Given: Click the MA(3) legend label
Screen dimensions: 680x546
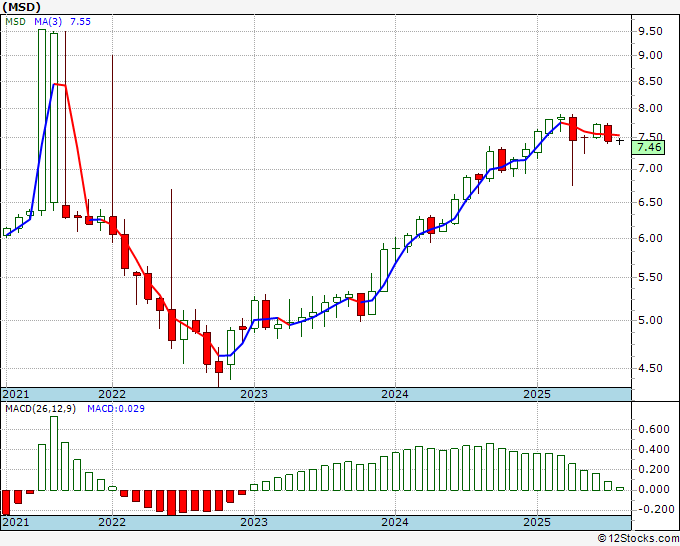Looking at the screenshot, I should [x=48, y=21].
